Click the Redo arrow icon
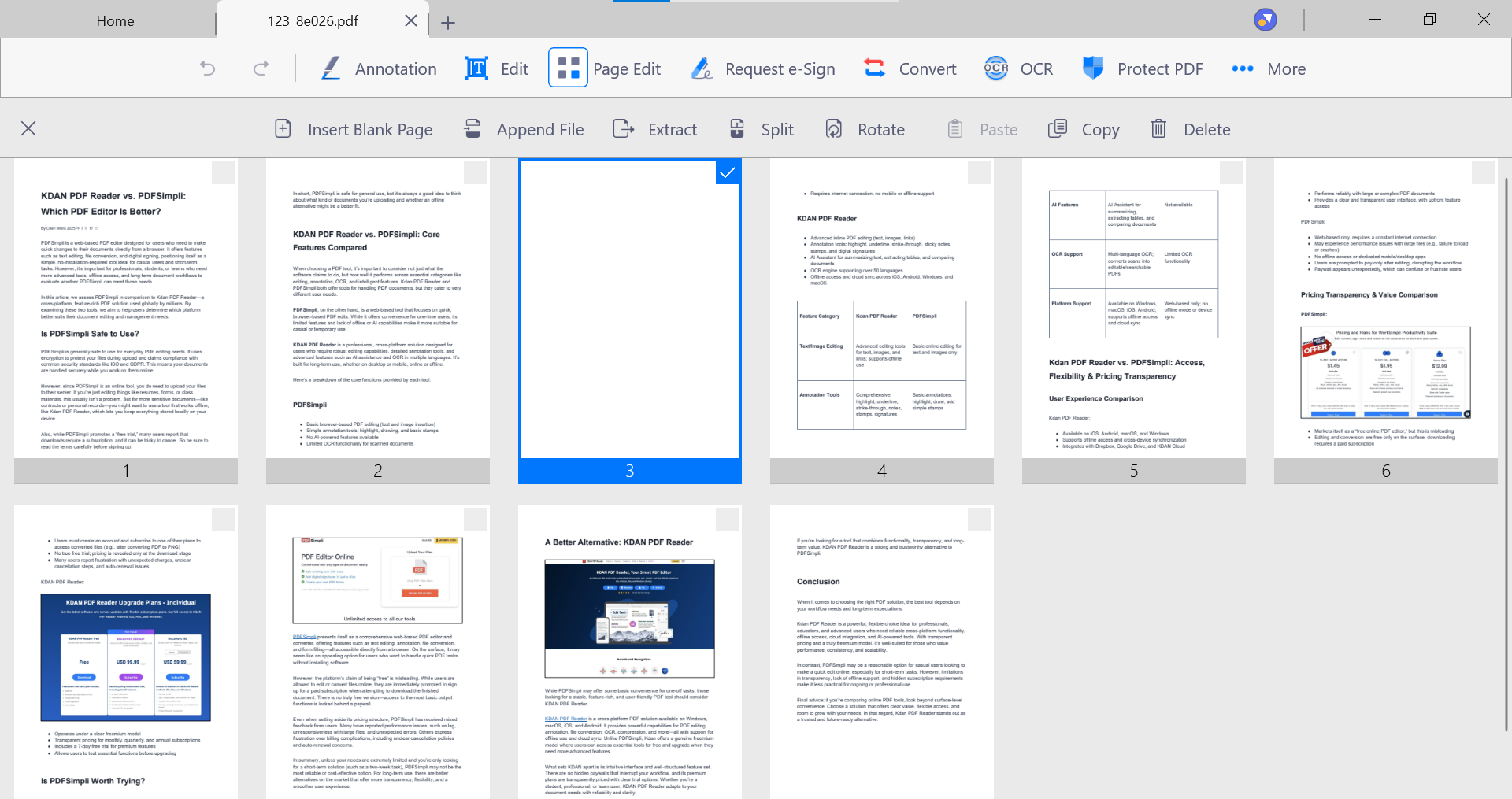 tap(261, 68)
